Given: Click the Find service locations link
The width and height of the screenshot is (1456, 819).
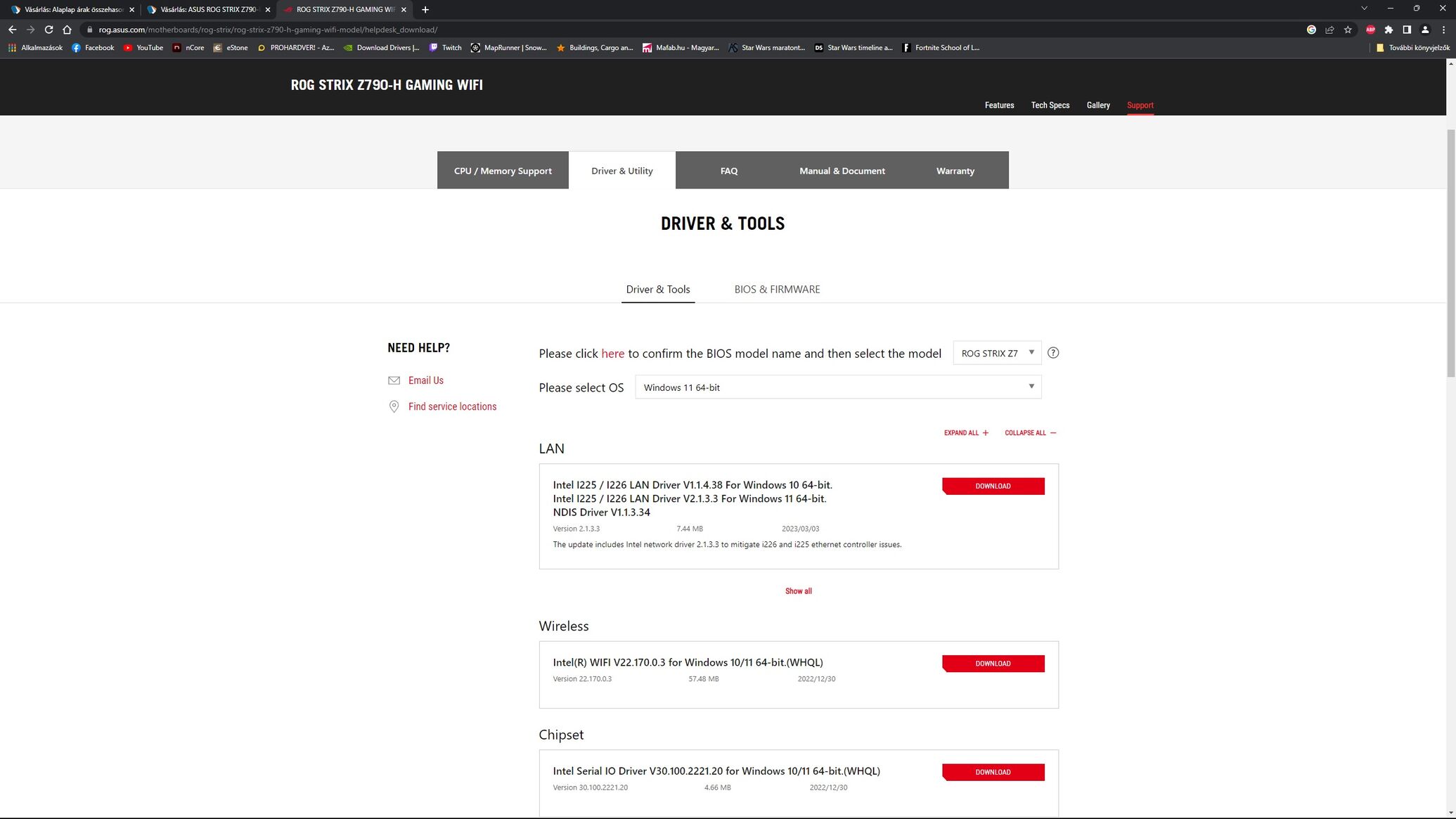Looking at the screenshot, I should (x=452, y=406).
